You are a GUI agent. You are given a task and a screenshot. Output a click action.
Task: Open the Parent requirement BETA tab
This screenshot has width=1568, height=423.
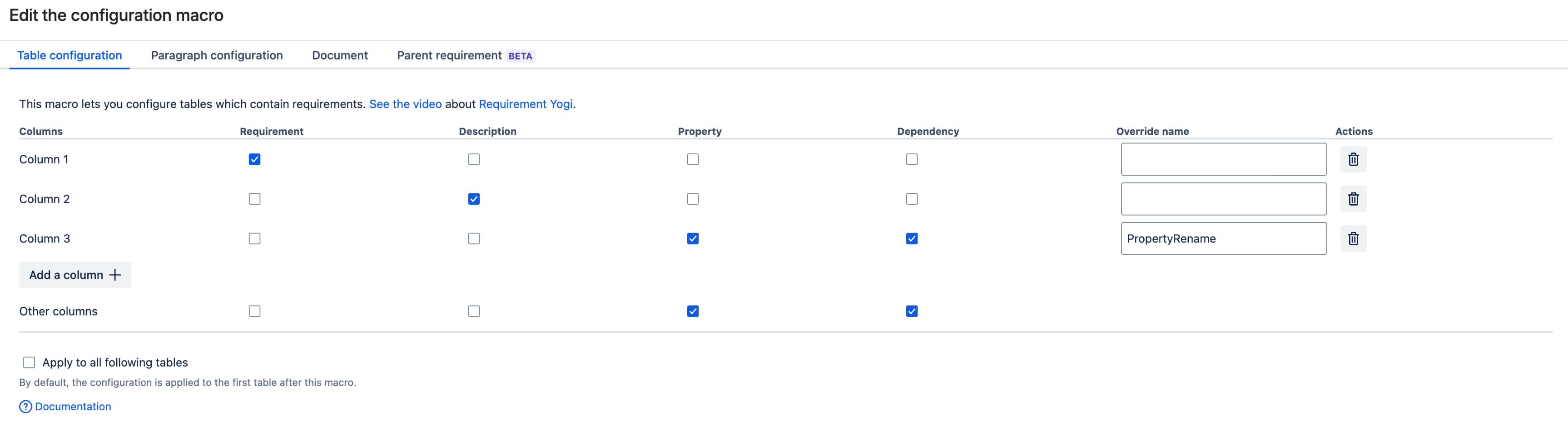pos(465,55)
